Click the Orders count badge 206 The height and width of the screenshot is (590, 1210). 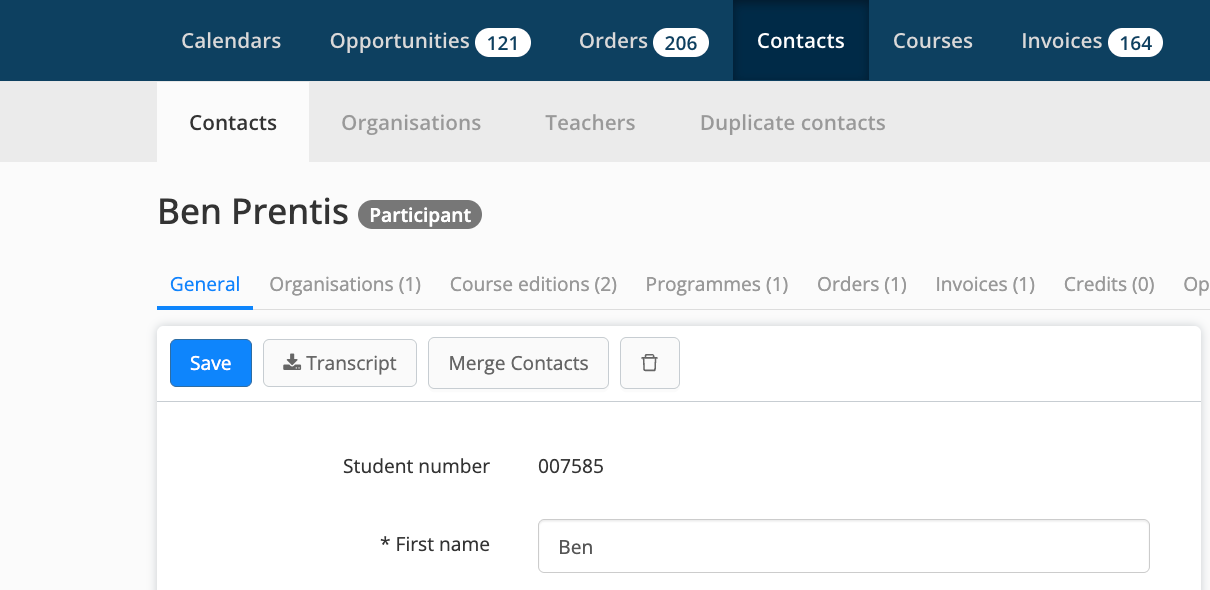coord(681,43)
